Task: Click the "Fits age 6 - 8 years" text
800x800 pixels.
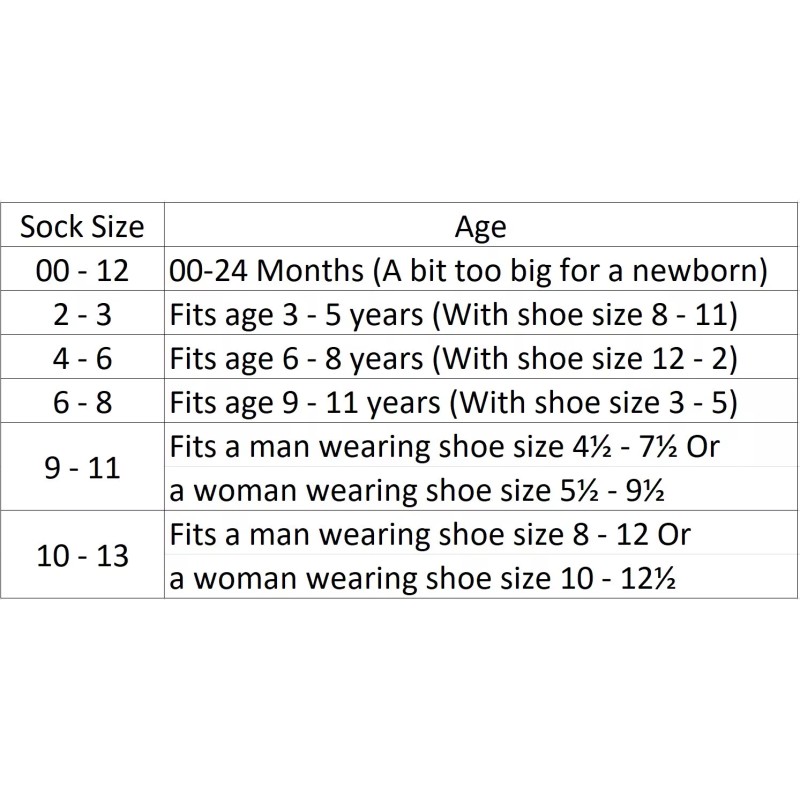Action: (288, 358)
